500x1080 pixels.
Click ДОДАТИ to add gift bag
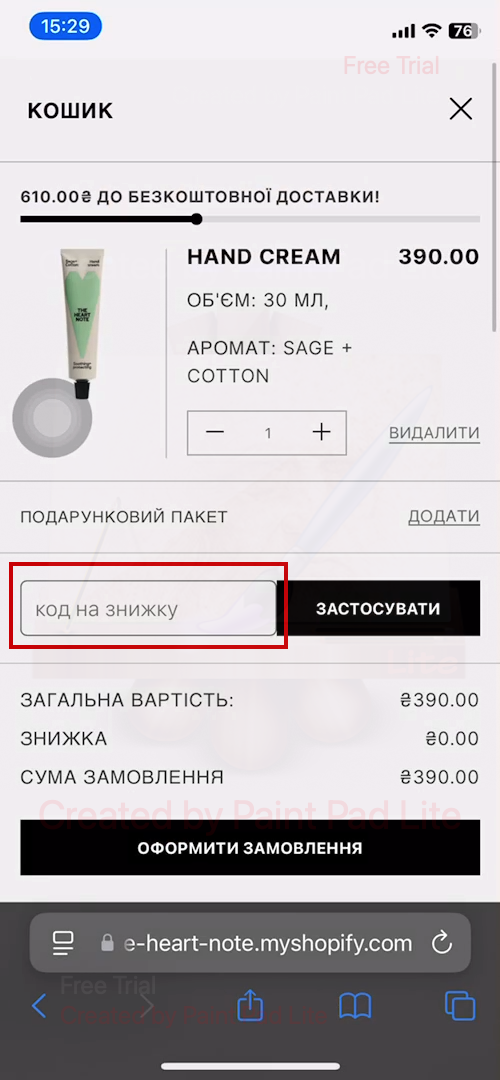[444, 517]
